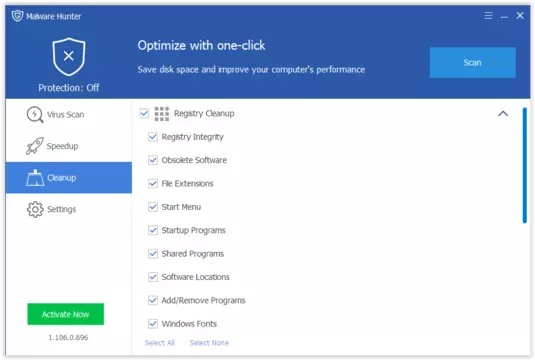Switch to the Virus Scan section
Screen dimensions: 535x360
pos(69,115)
